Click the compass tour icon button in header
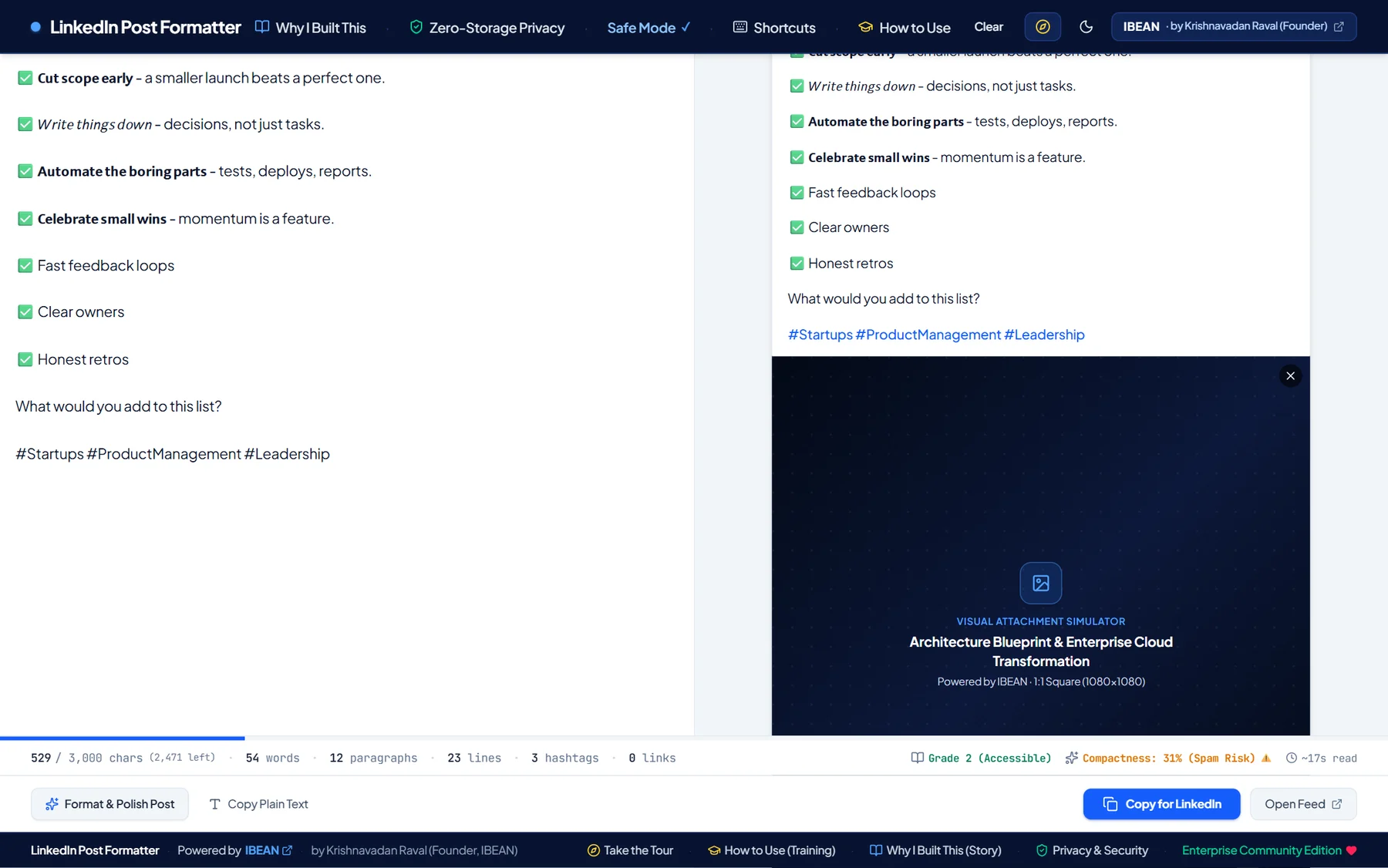The width and height of the screenshot is (1388, 868). tap(1043, 27)
